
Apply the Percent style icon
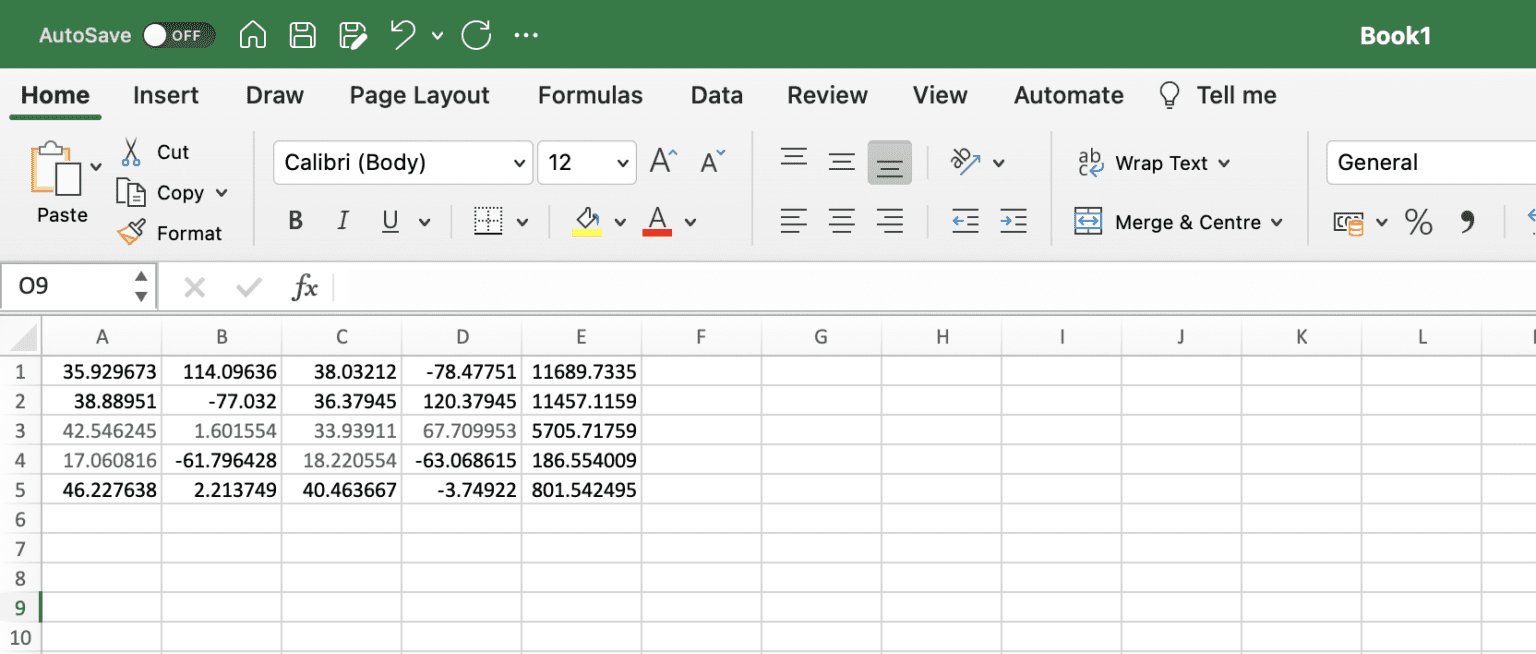pyautogui.click(x=1418, y=222)
